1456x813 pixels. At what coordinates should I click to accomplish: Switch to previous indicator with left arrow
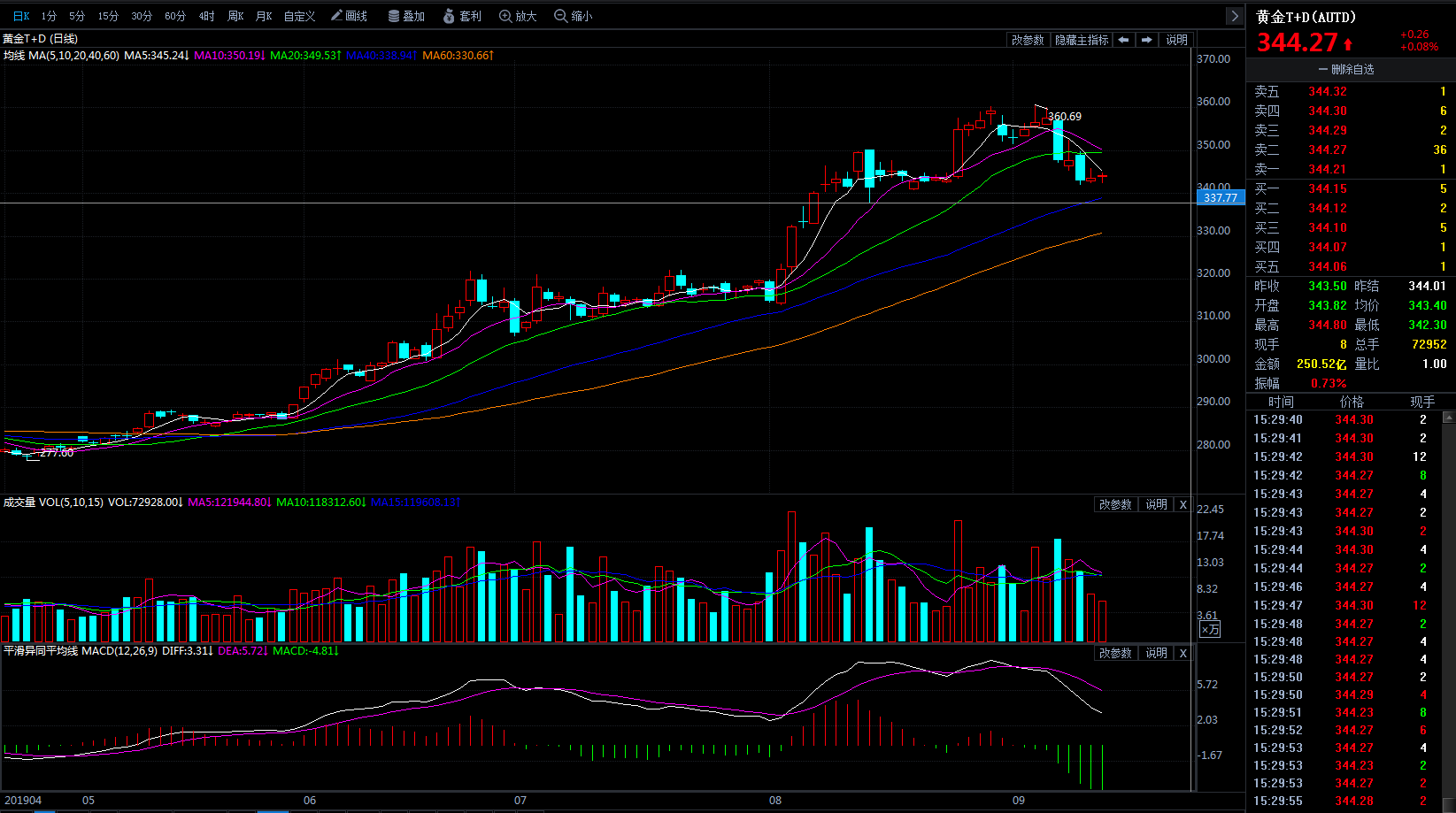(x=1123, y=40)
